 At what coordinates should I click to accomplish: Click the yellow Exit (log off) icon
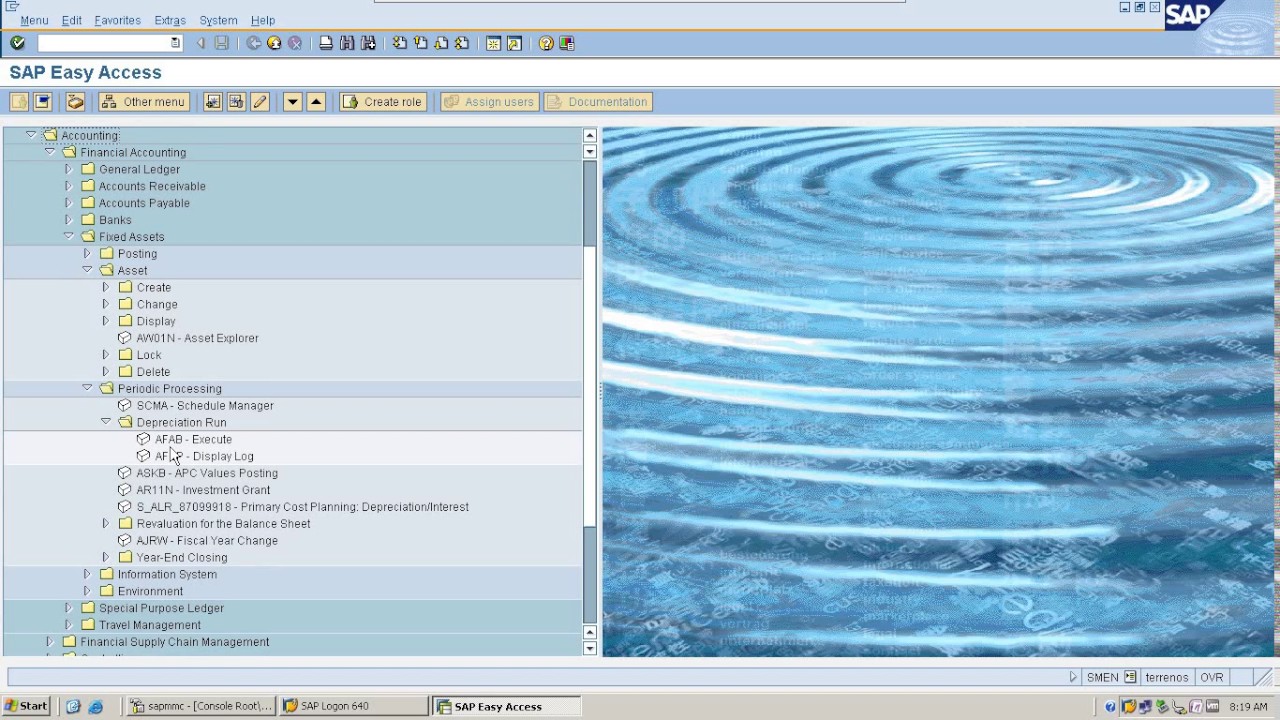[274, 43]
